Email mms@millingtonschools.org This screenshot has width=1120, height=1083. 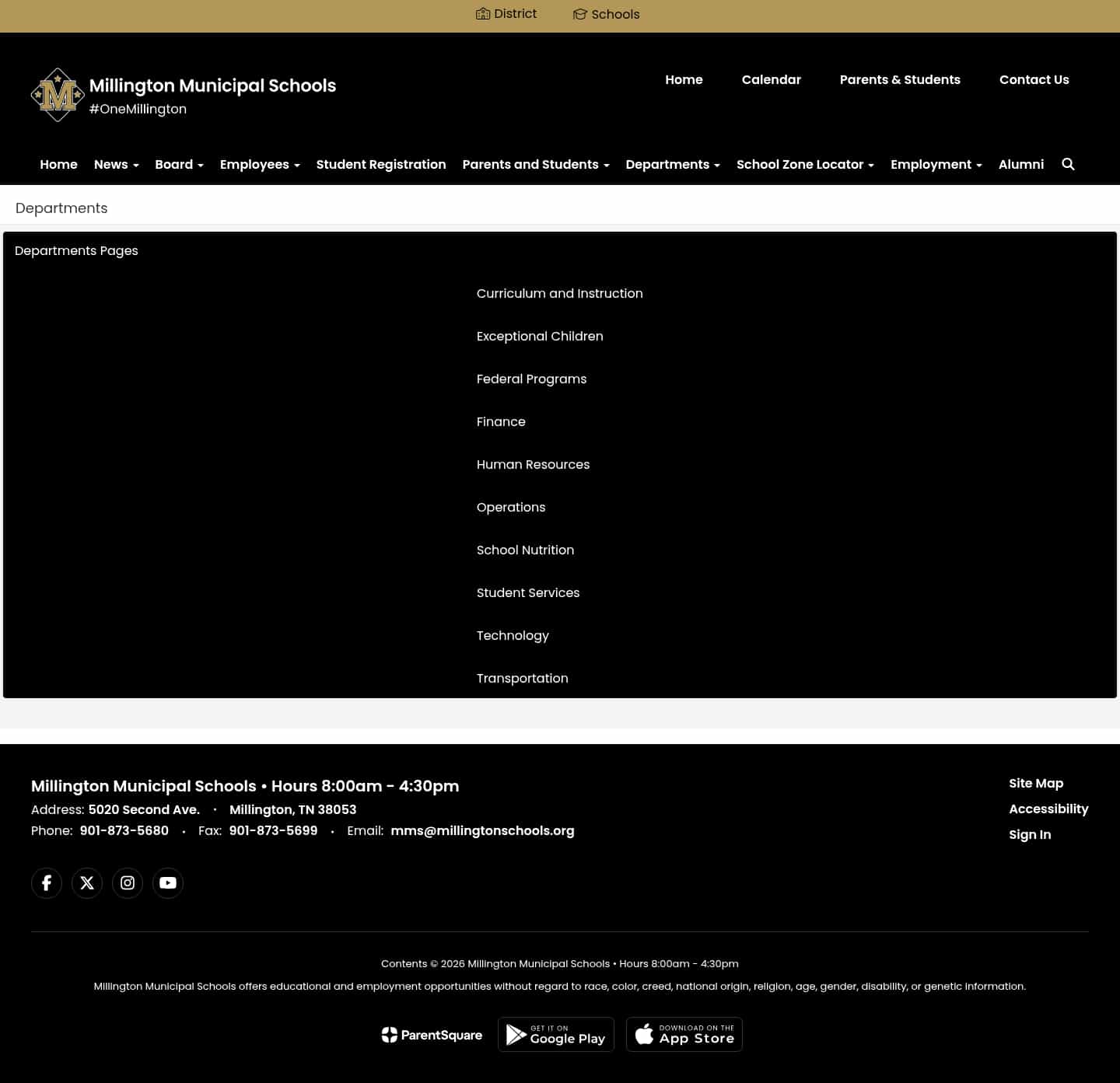click(x=482, y=830)
